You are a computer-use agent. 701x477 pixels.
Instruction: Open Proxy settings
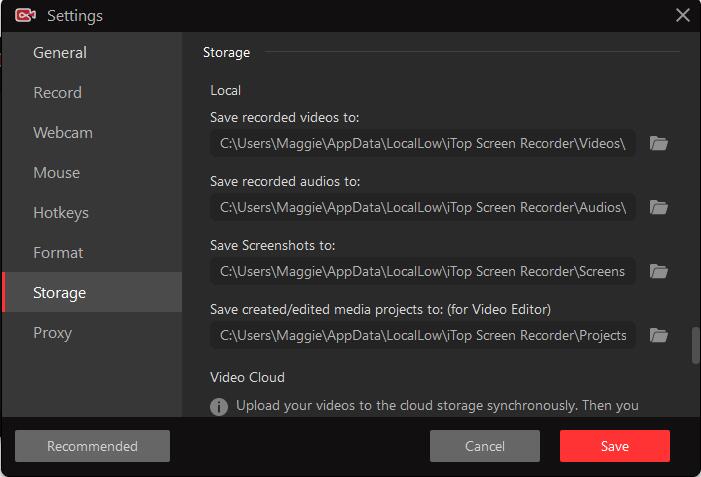pyautogui.click(x=52, y=333)
